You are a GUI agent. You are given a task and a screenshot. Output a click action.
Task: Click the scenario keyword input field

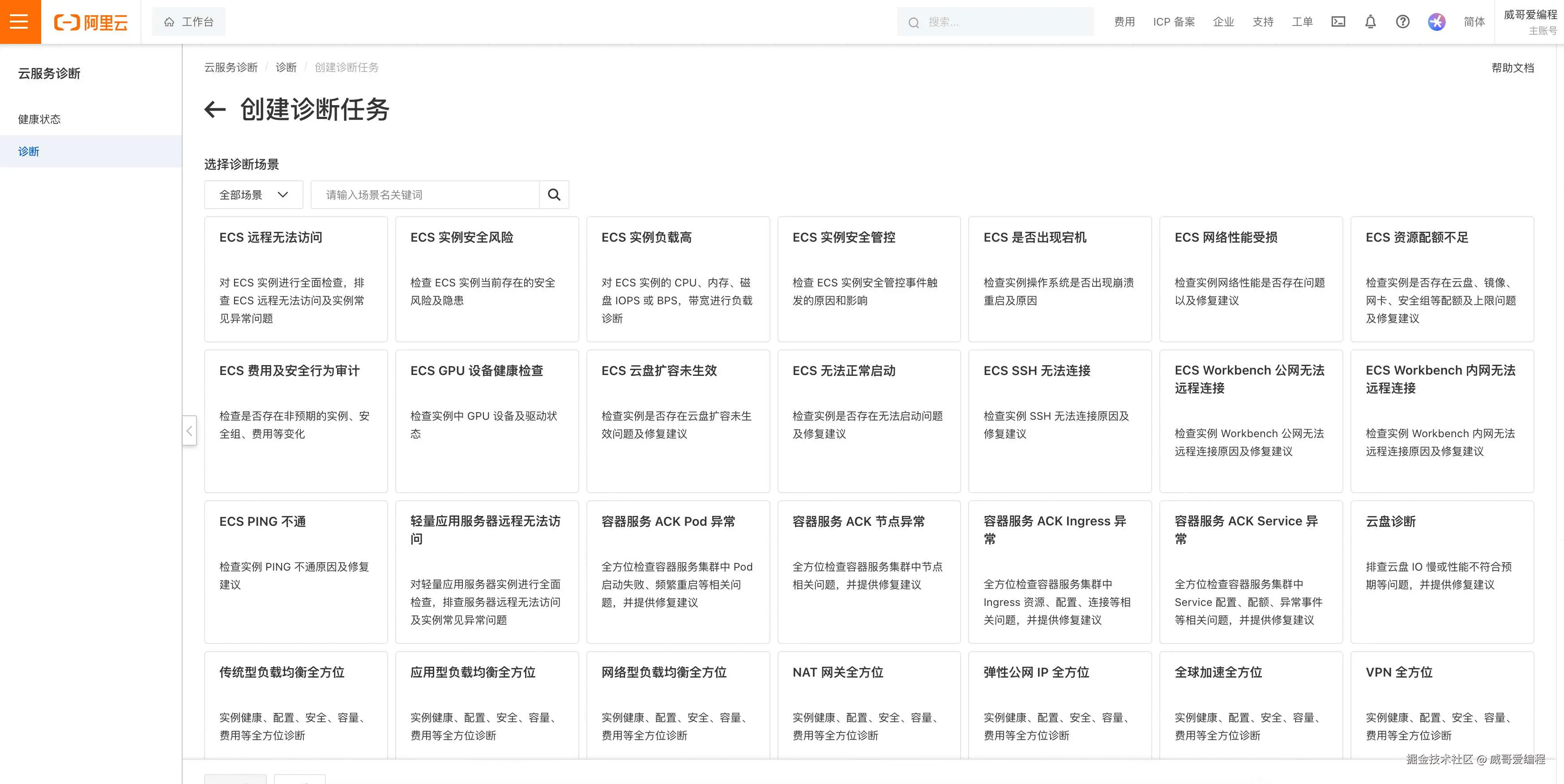425,195
